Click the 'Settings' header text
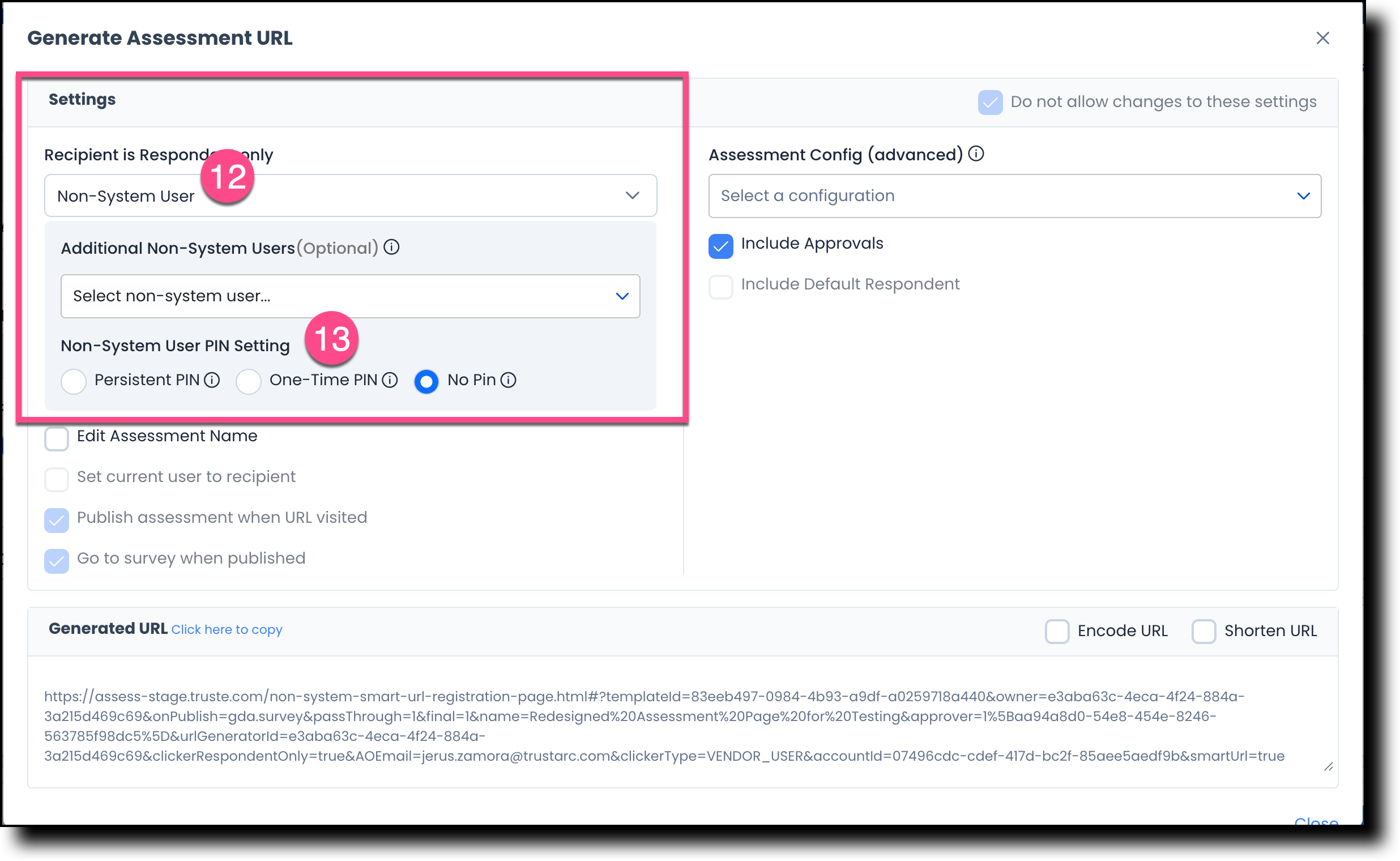The image size is (1400, 861). point(82,100)
